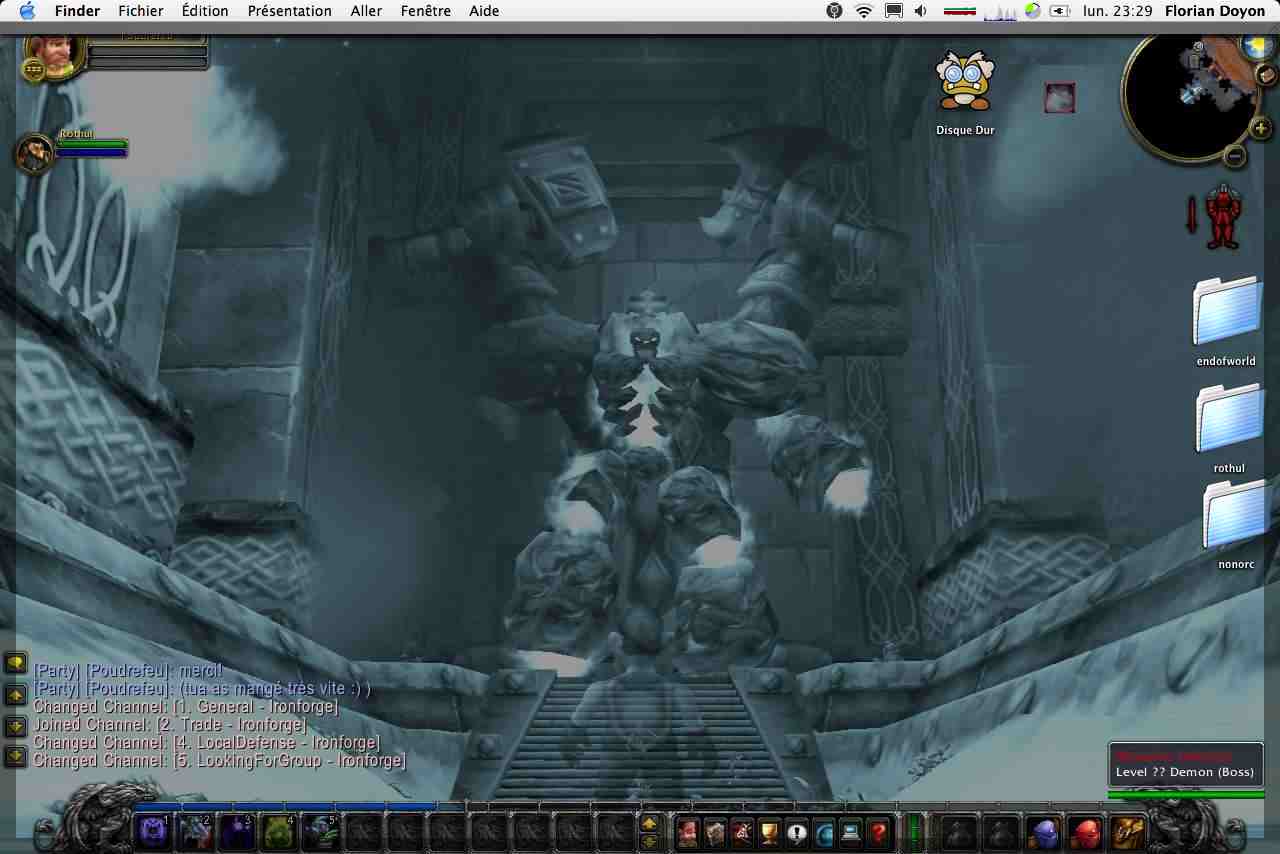Select party member Rothul's portrait
Screen dimensions: 1280x854
(35, 153)
